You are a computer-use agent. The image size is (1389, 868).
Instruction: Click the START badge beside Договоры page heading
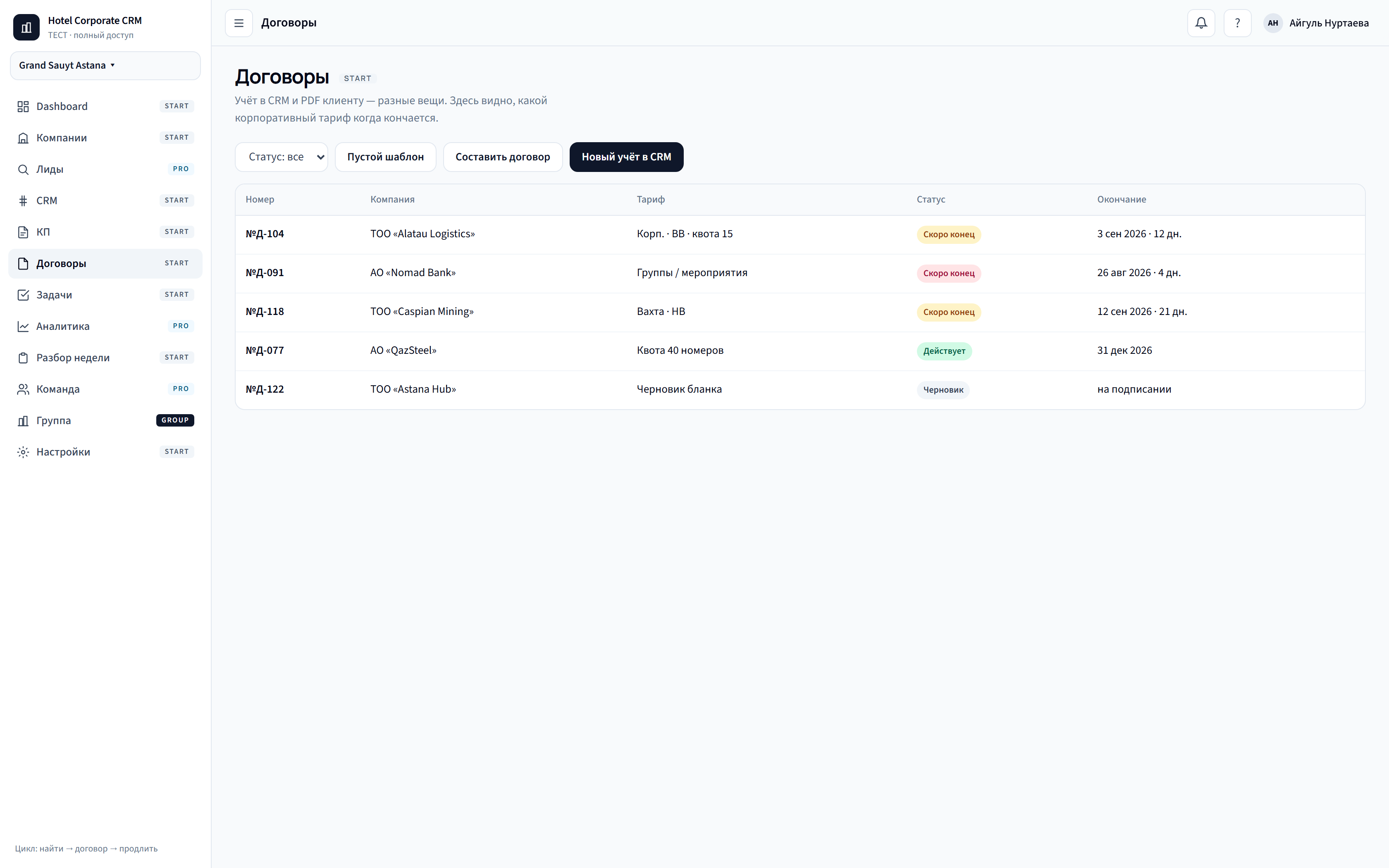[358, 78]
